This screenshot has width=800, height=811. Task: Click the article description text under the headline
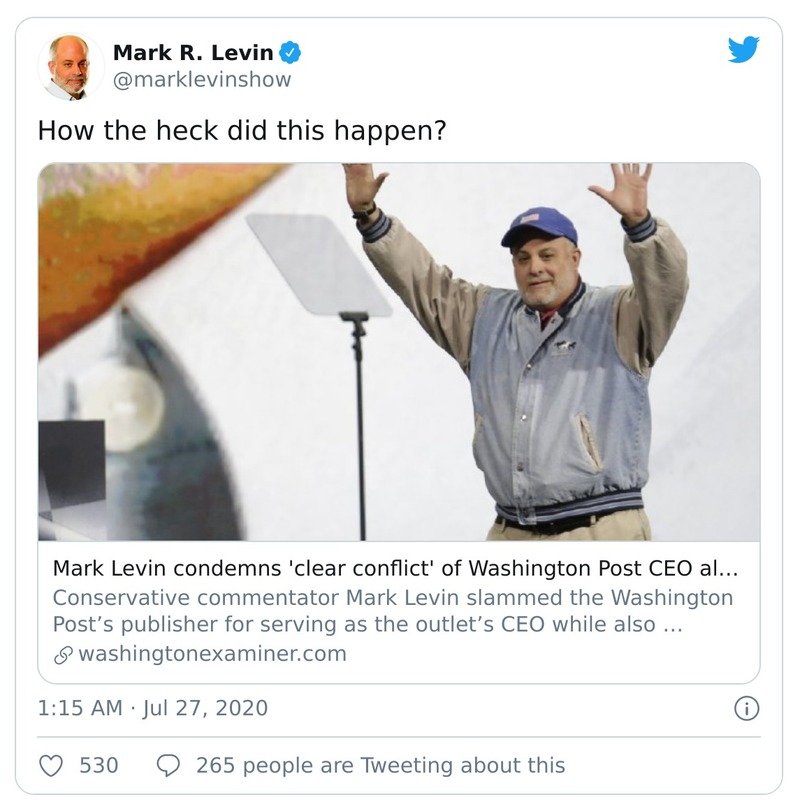click(390, 613)
